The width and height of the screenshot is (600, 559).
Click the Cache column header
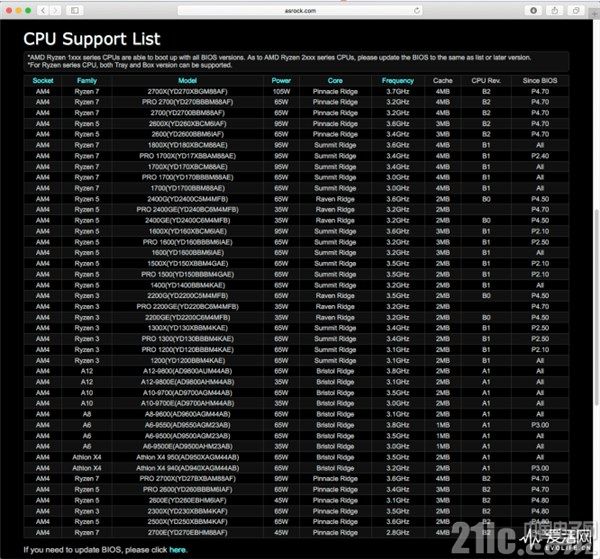[x=443, y=81]
